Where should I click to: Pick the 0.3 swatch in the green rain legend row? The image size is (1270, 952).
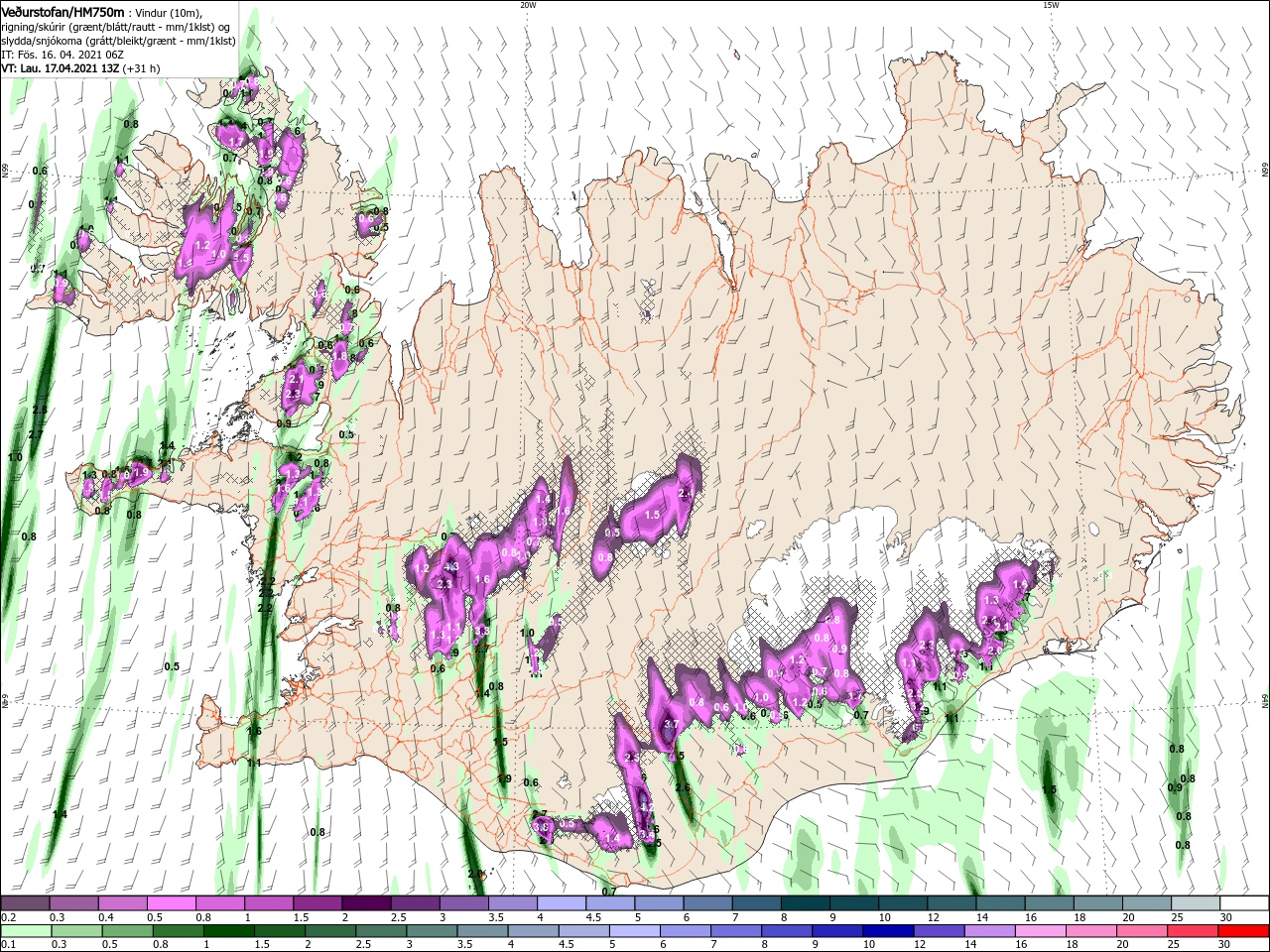pos(76,931)
